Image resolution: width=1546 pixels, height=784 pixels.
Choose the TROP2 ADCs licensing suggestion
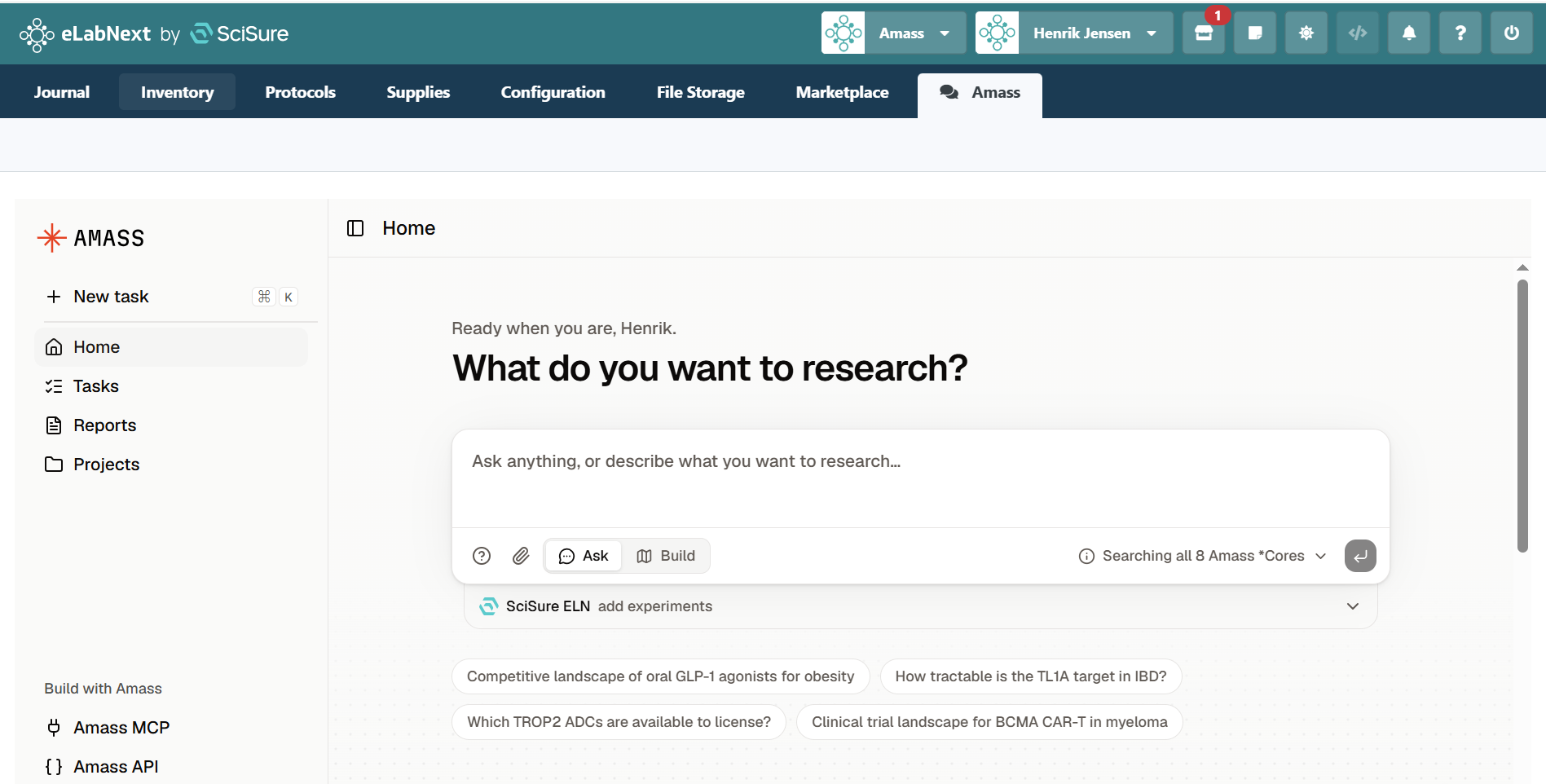[619, 722]
